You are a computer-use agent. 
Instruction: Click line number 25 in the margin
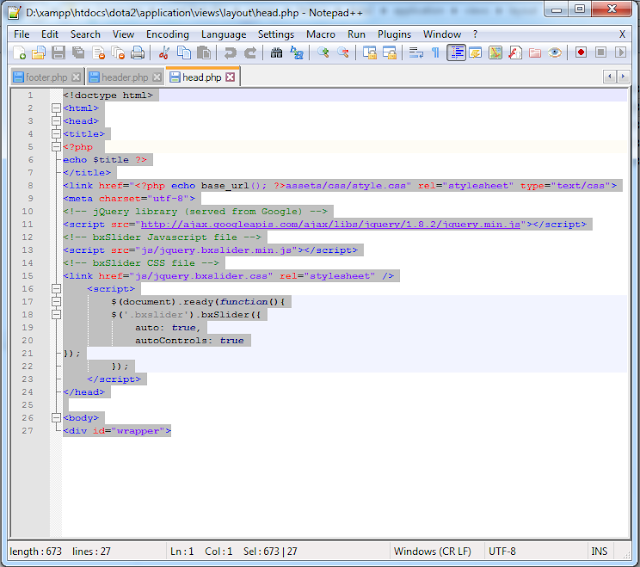point(27,405)
